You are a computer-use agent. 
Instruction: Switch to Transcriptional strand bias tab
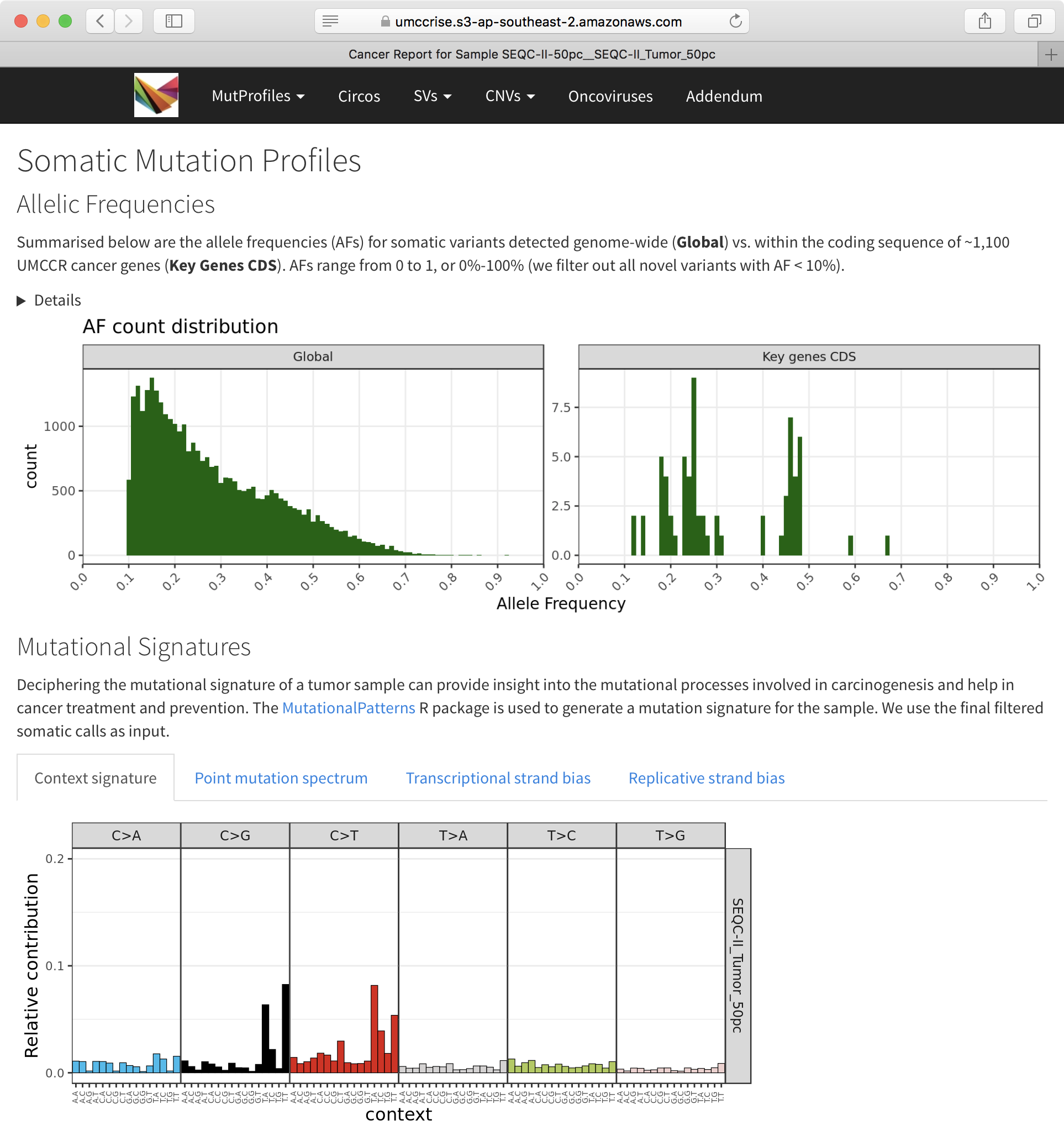click(498, 778)
